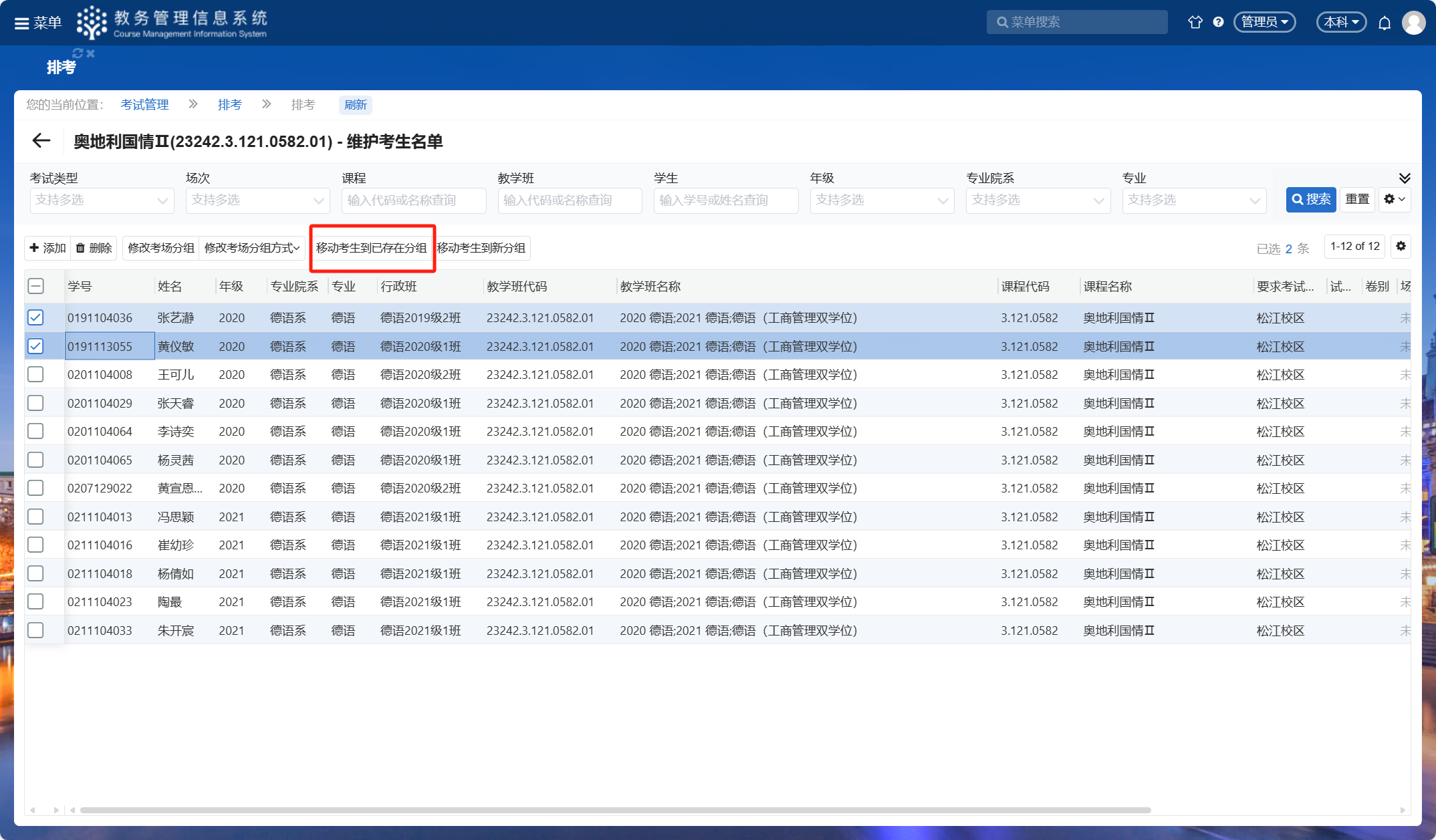Viewport: 1436px width, 840px height.
Task: Focus the 学生 search input field
Action: (725, 200)
